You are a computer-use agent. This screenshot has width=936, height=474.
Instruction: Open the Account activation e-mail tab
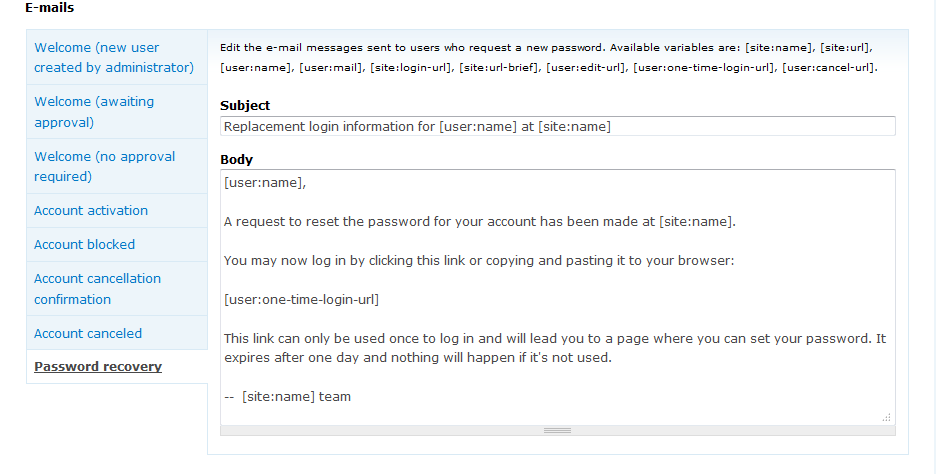91,211
